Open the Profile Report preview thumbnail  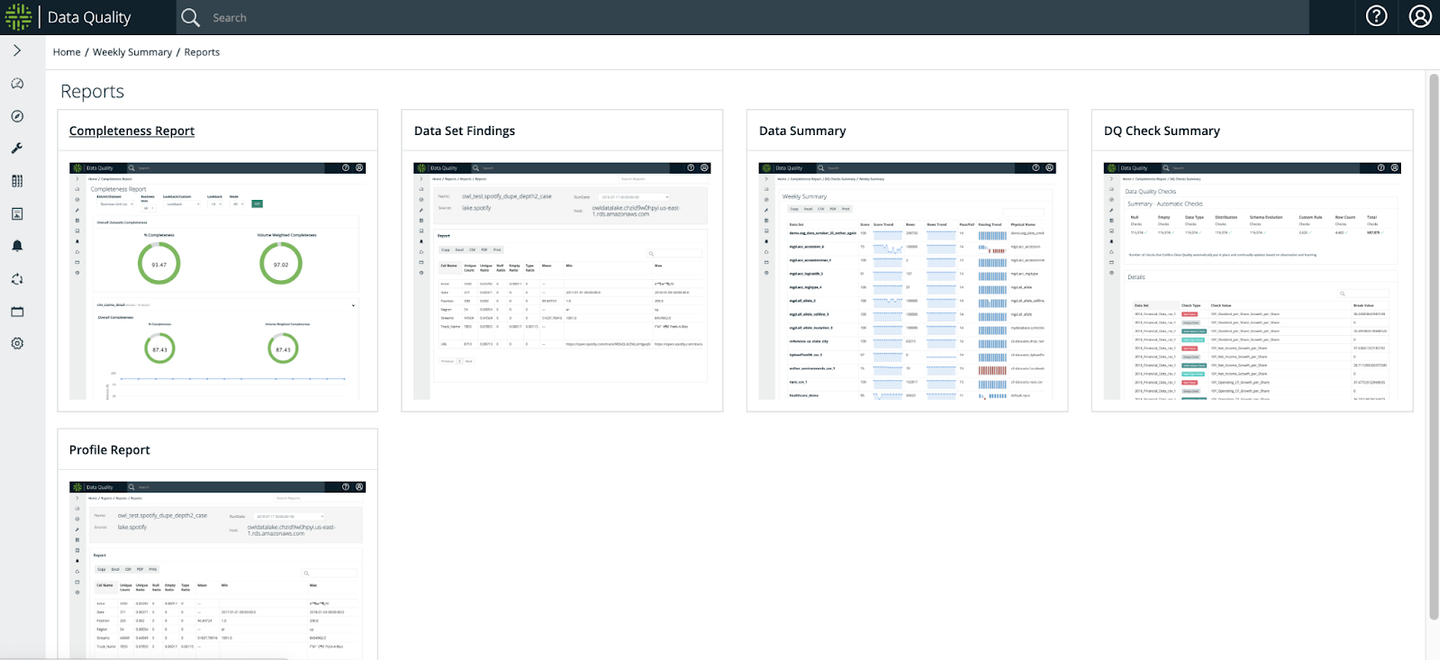pyautogui.click(x=217, y=570)
